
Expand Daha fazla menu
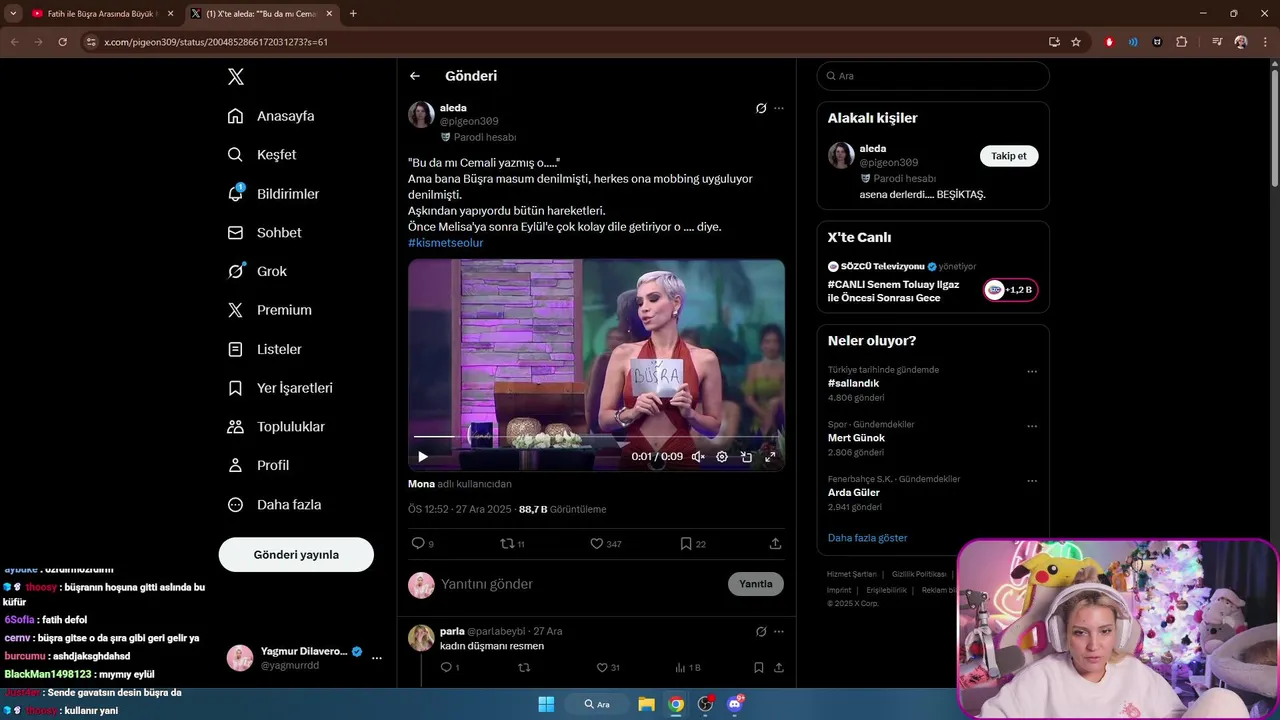coord(276,505)
